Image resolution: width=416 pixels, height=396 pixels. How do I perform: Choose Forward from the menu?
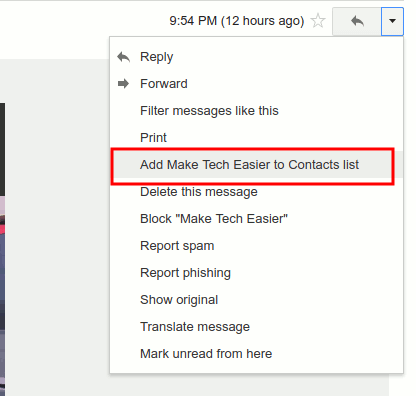point(256,84)
